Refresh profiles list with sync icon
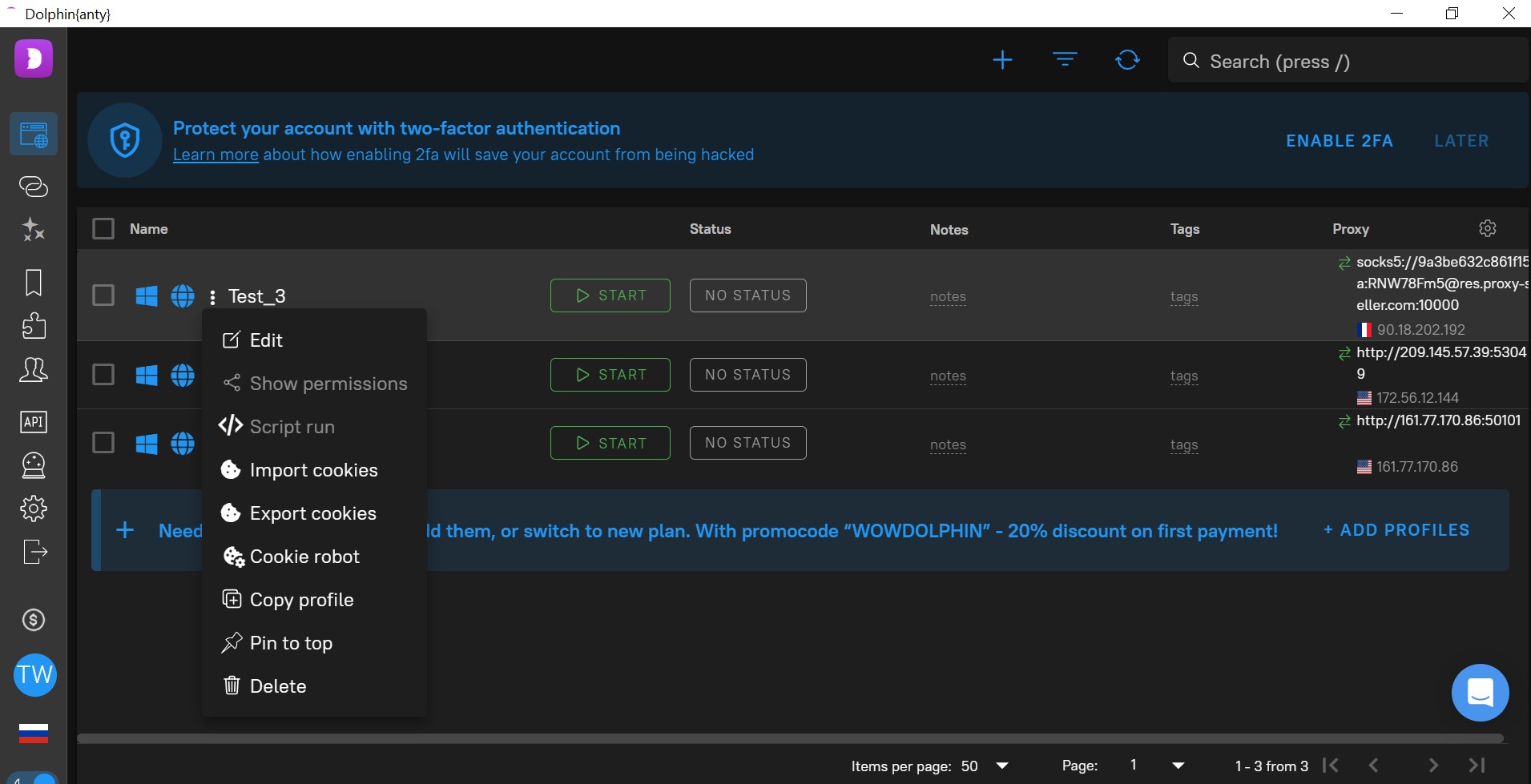Screen dimensions: 1531x784 point(1127,60)
